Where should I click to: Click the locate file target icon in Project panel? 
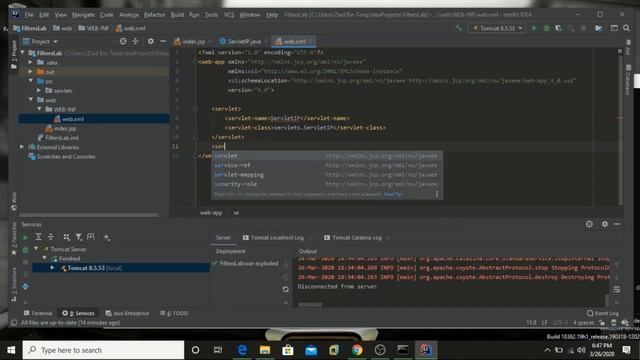click(x=123, y=41)
